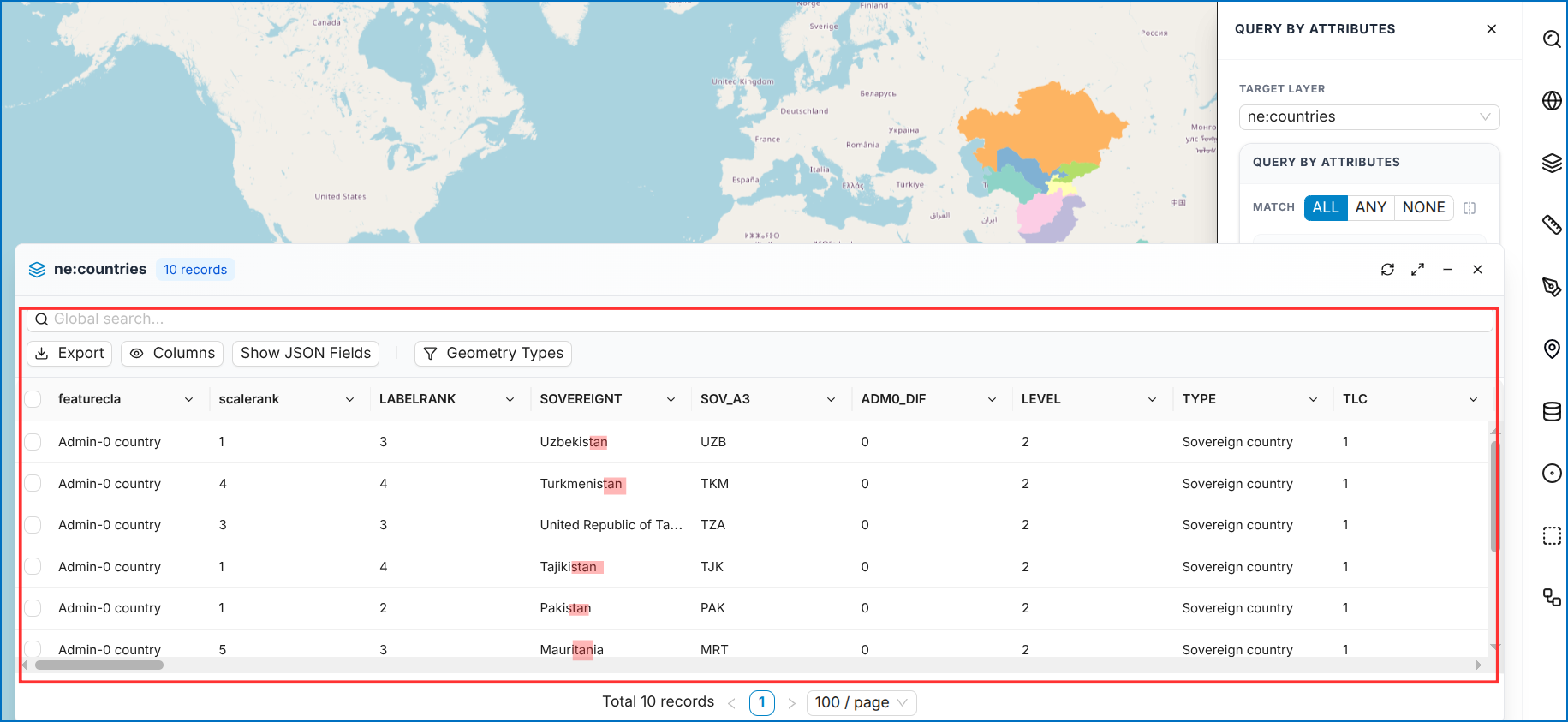This screenshot has width=1568, height=722.
Task: Click the circle target tool icon
Action: tap(1552, 474)
